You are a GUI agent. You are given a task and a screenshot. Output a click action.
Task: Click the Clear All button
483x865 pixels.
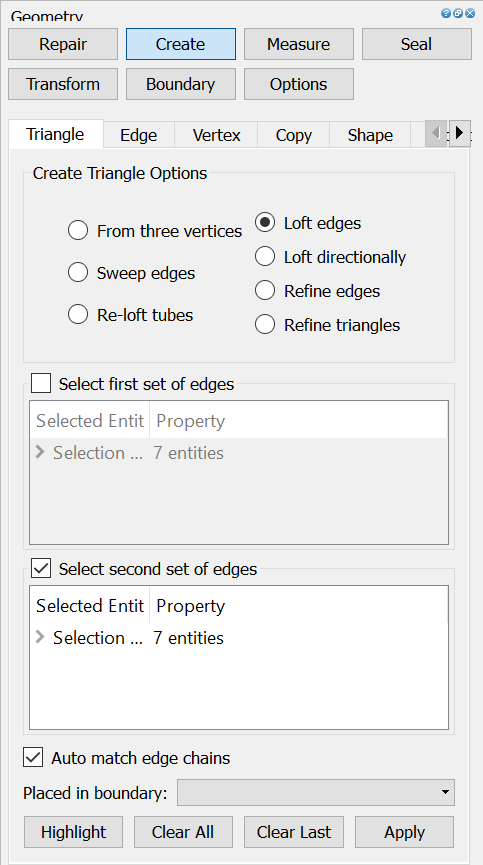point(183,832)
